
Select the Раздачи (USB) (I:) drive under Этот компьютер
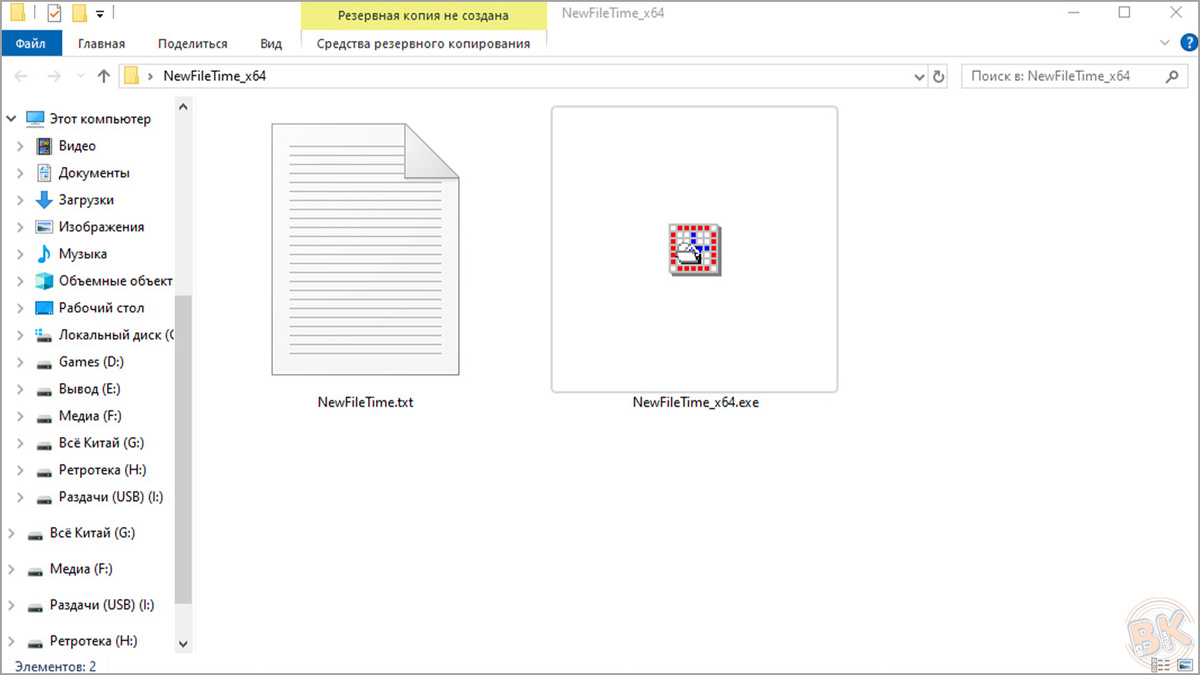pyautogui.click(x=110, y=497)
